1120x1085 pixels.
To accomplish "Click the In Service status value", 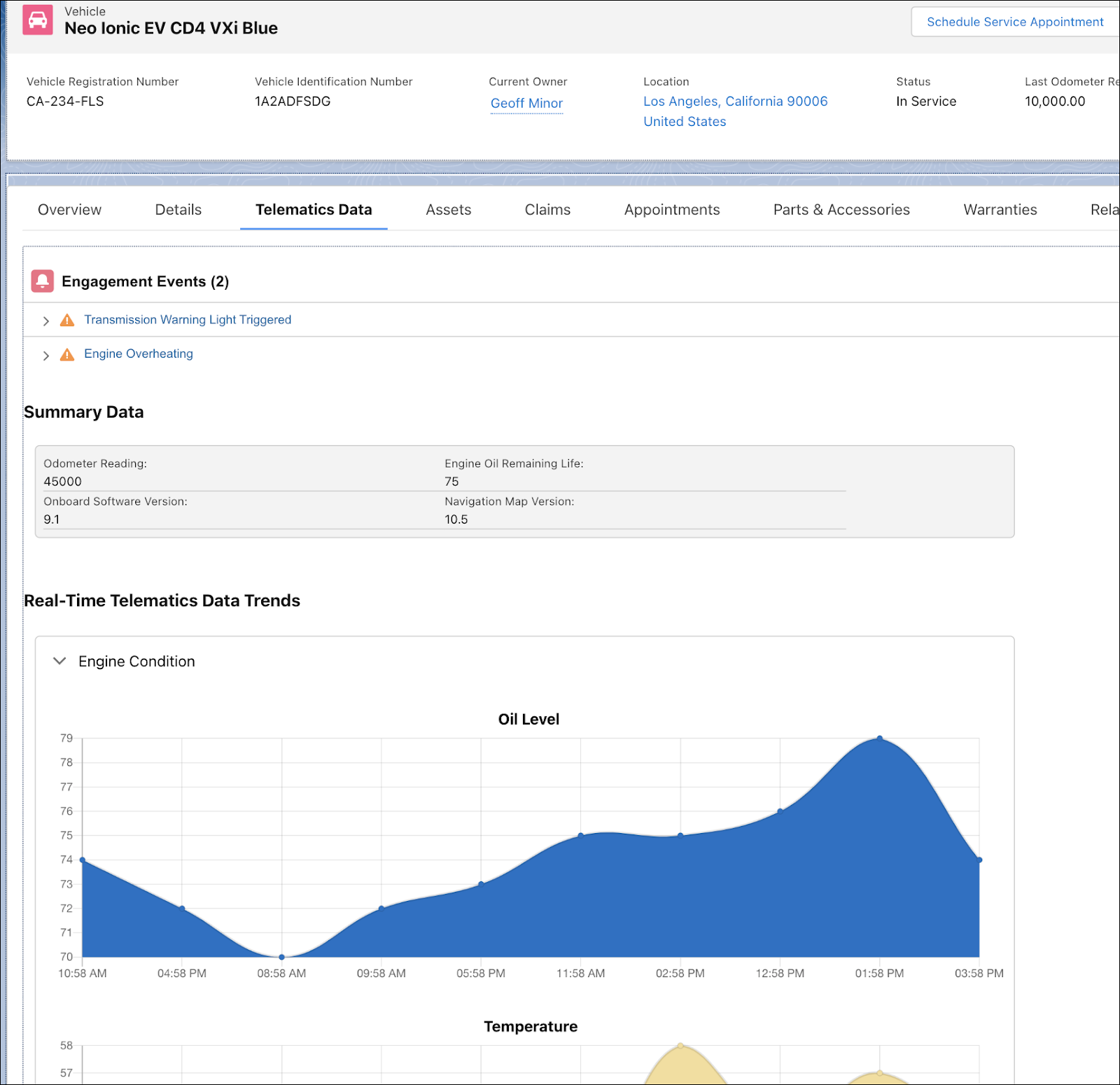I will (x=926, y=101).
